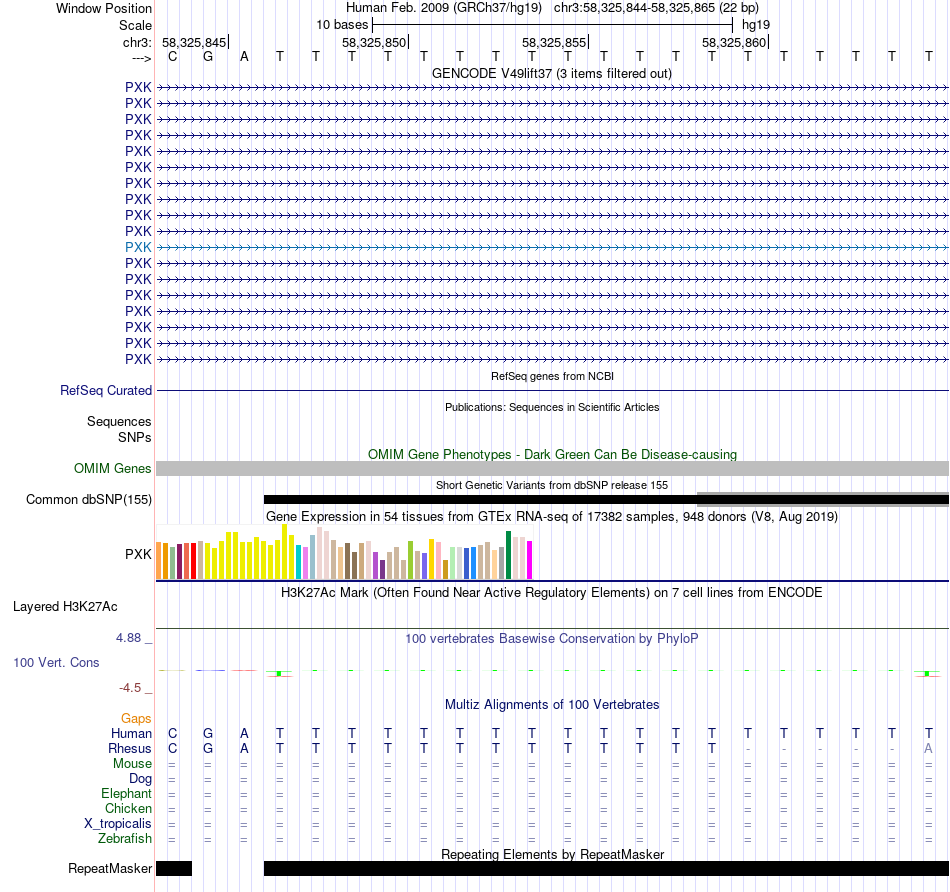Click the -4.5 PhyloP lower limit value

click(x=130, y=688)
